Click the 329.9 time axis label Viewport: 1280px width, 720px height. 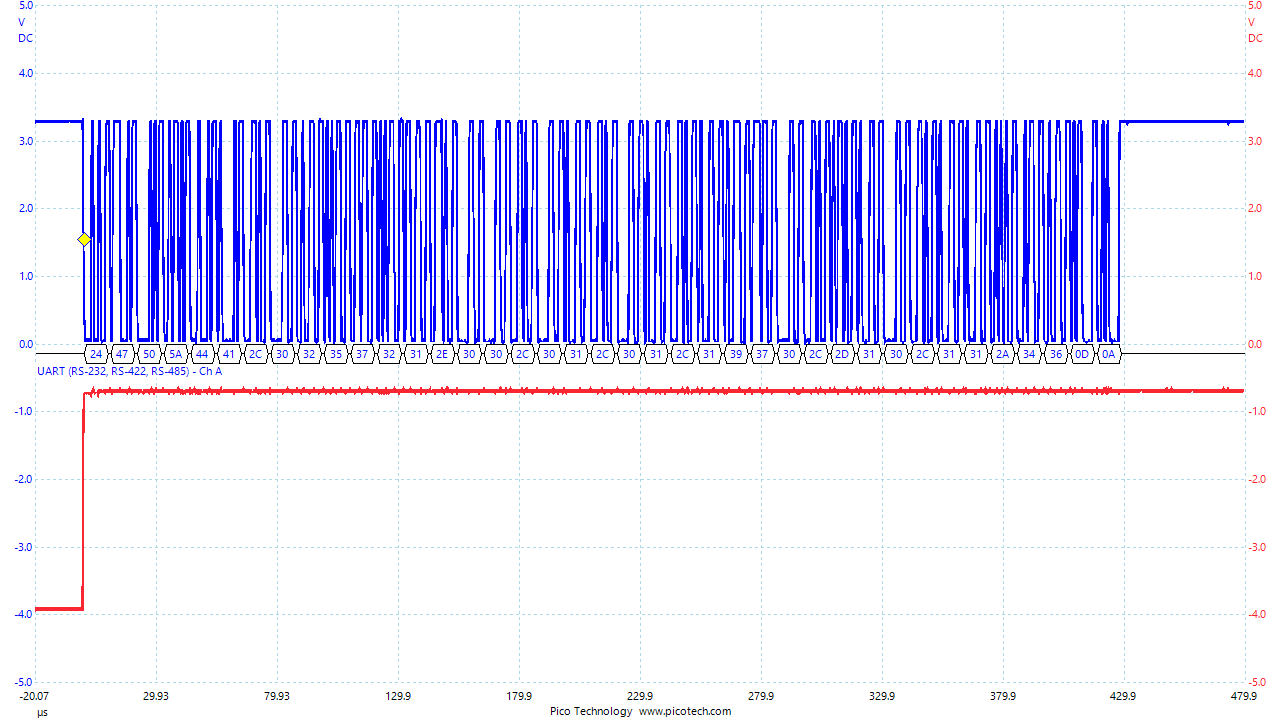882,696
